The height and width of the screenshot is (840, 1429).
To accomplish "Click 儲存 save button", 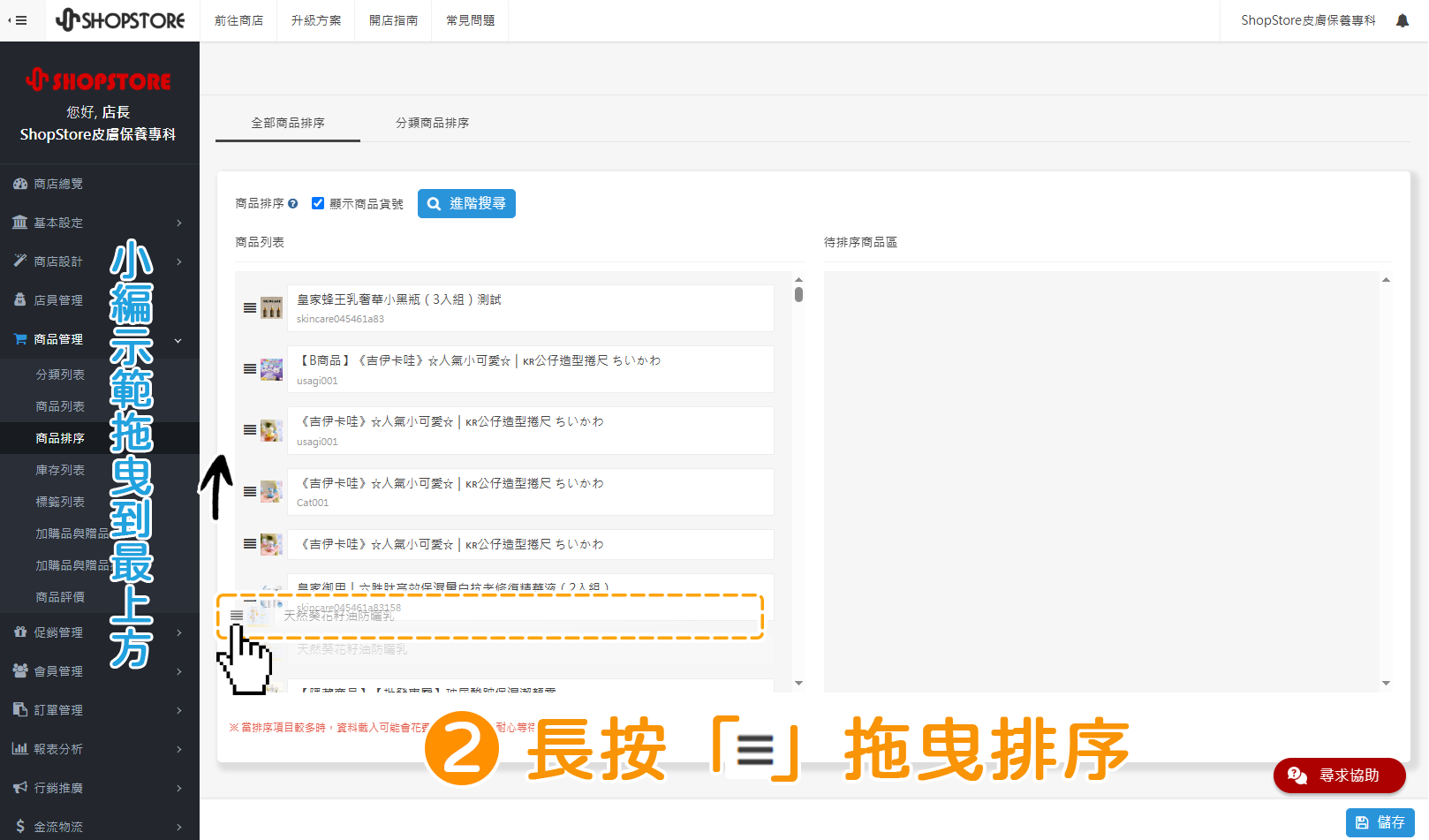I will 1380,822.
